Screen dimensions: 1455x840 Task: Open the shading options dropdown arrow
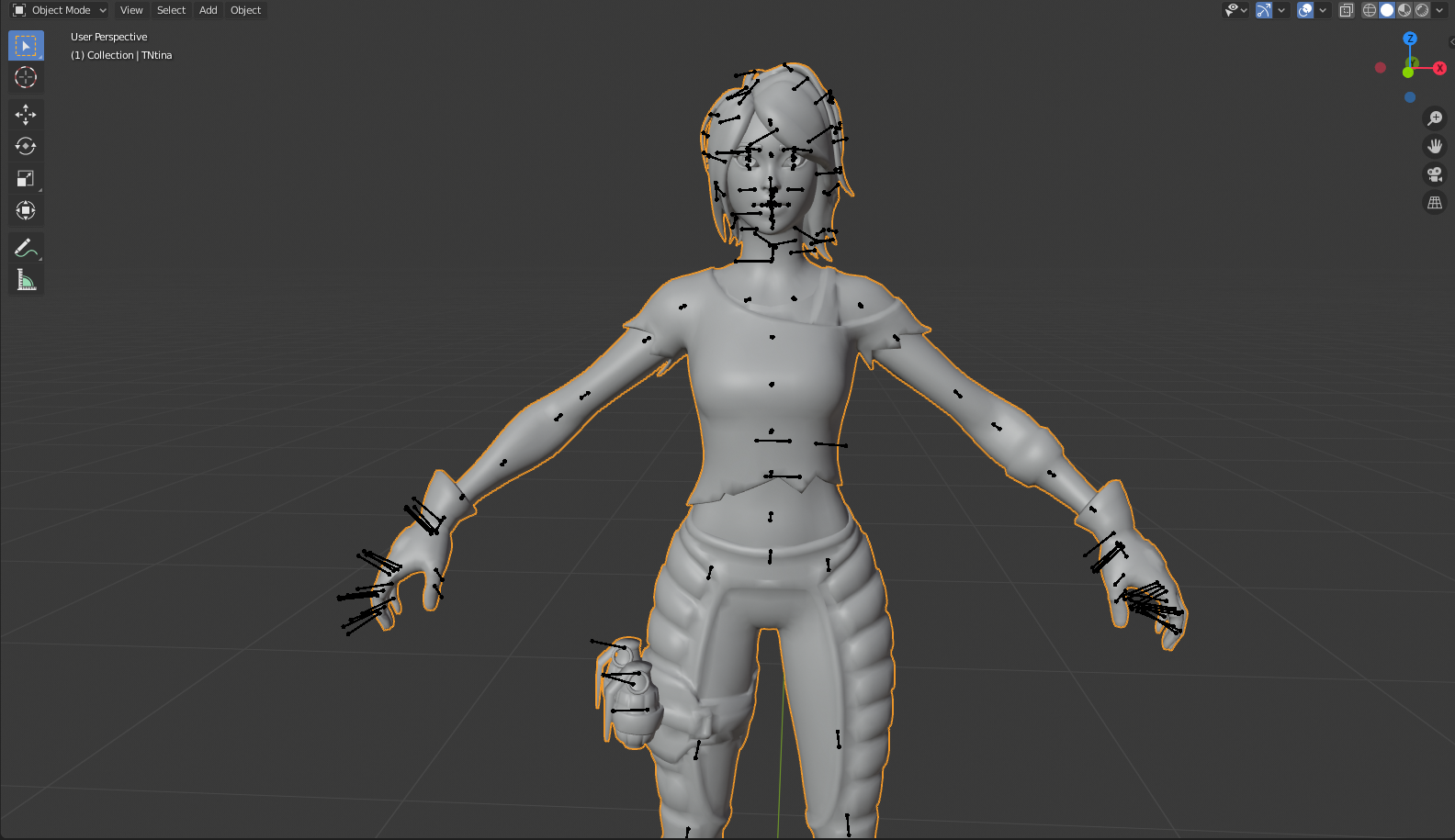tap(1439, 10)
